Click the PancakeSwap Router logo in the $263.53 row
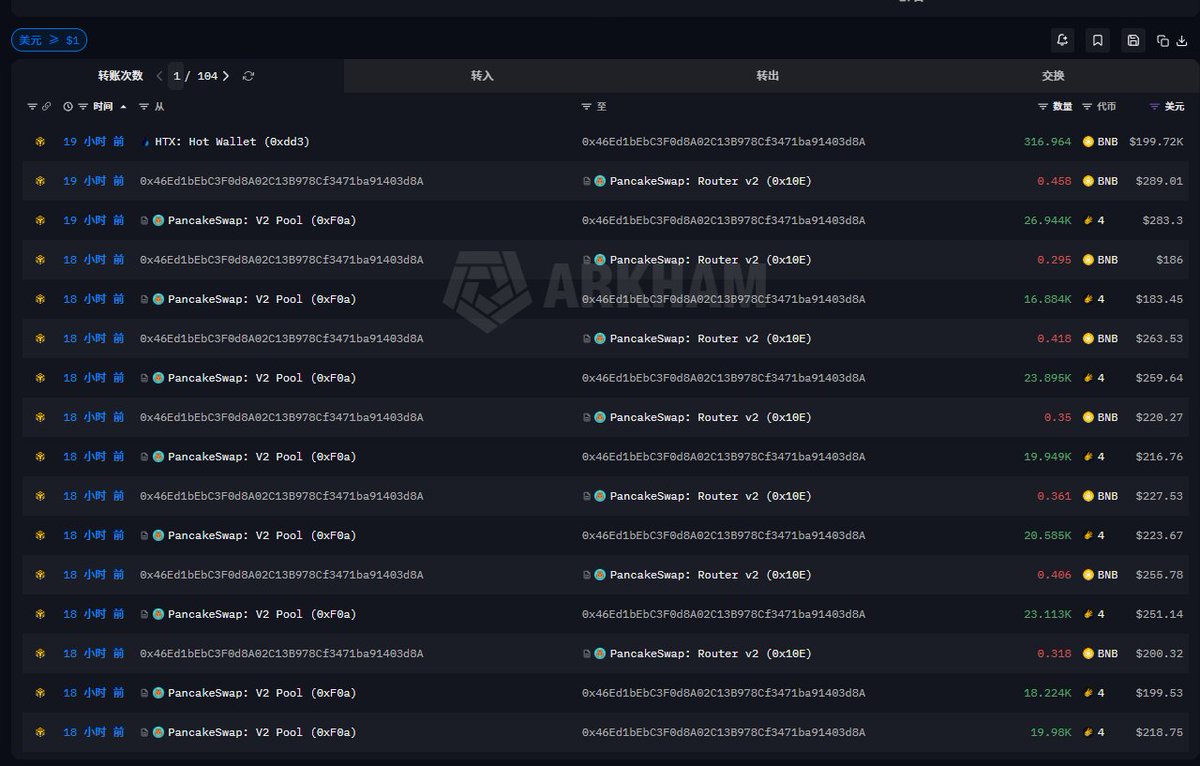The width and height of the screenshot is (1200, 766). [600, 339]
